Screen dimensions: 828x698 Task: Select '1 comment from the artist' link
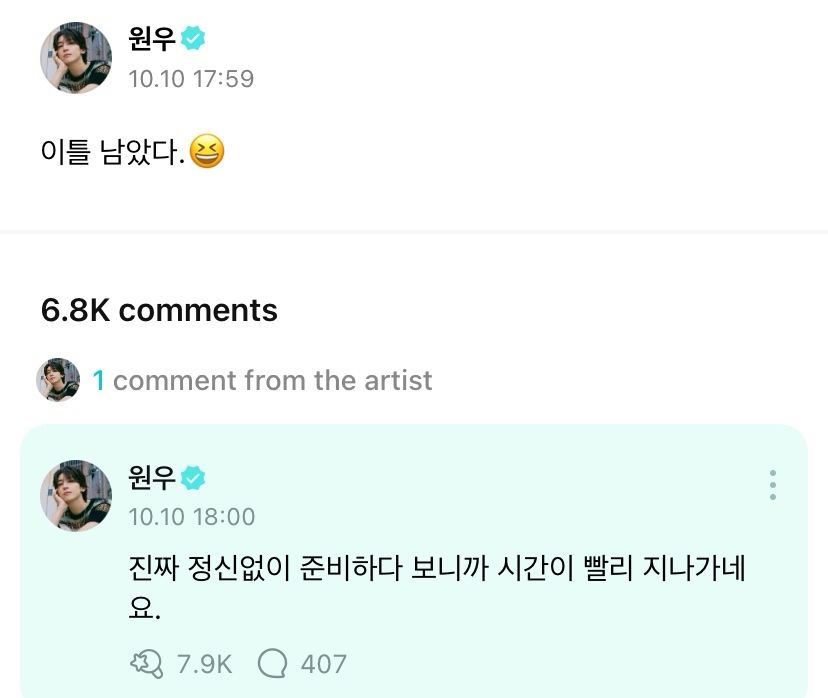click(x=262, y=381)
